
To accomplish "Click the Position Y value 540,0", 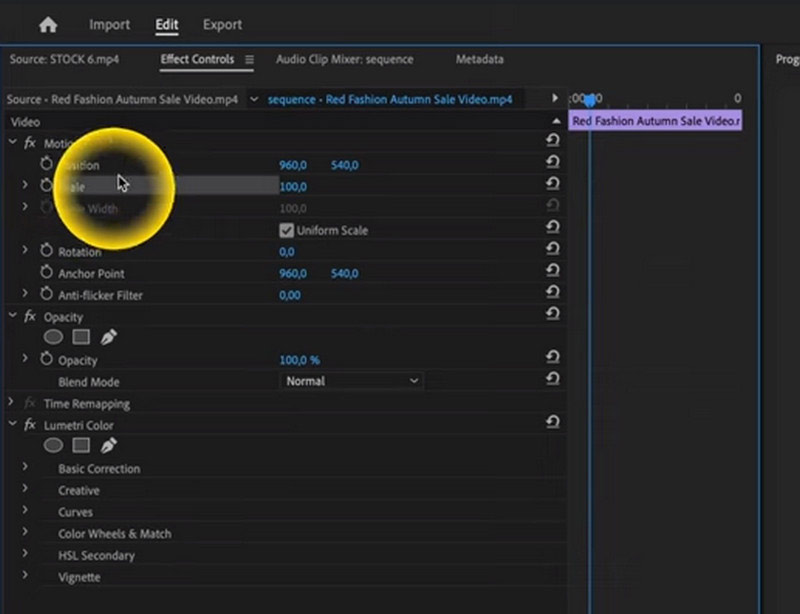I will 344,165.
